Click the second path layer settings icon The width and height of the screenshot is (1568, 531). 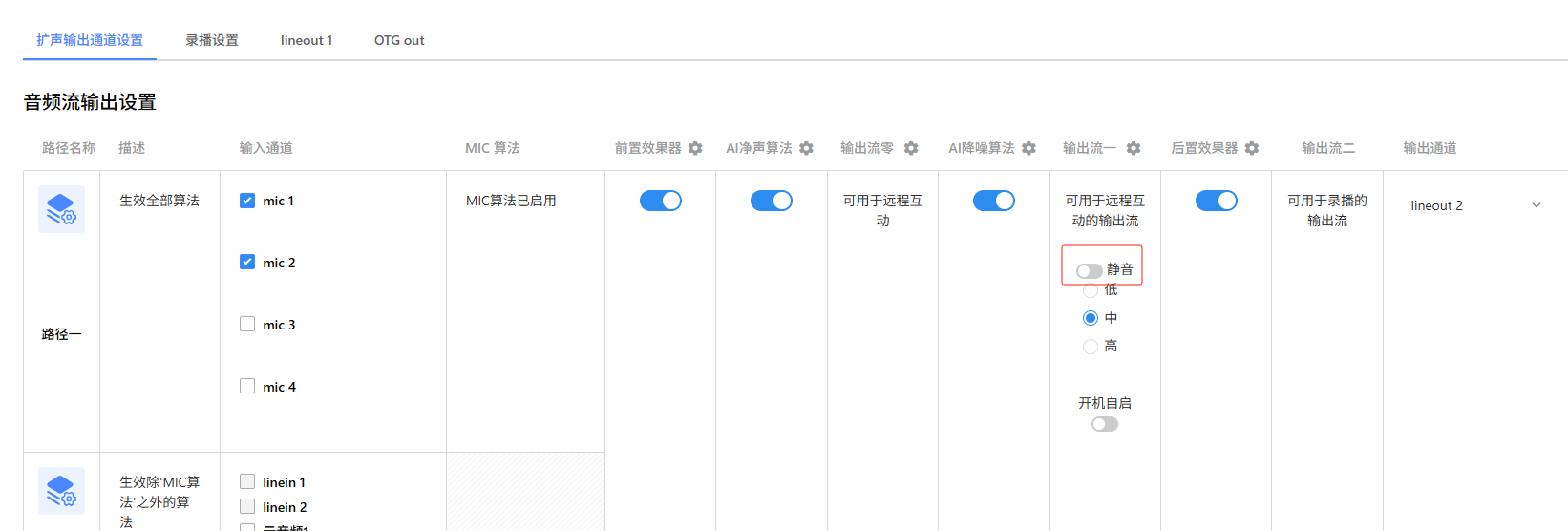[x=61, y=491]
